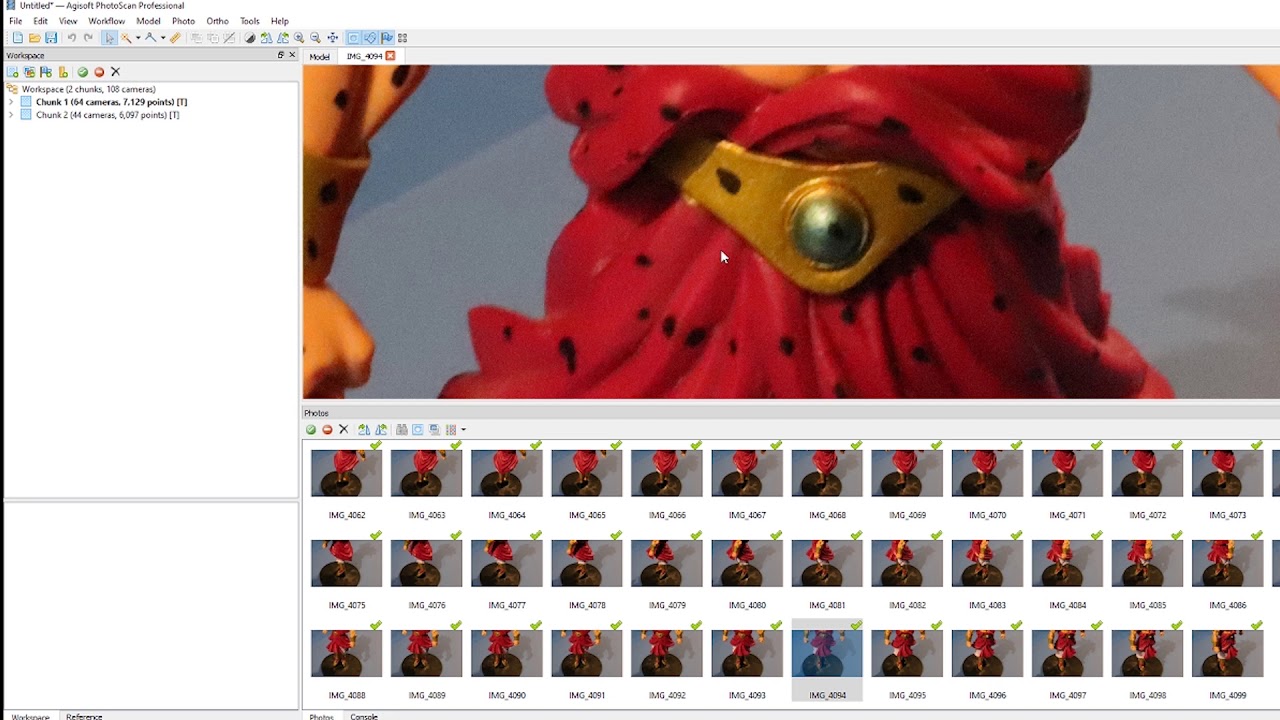The width and height of the screenshot is (1280, 720).
Task: Select the magic wand selection tool
Action: click(126, 38)
